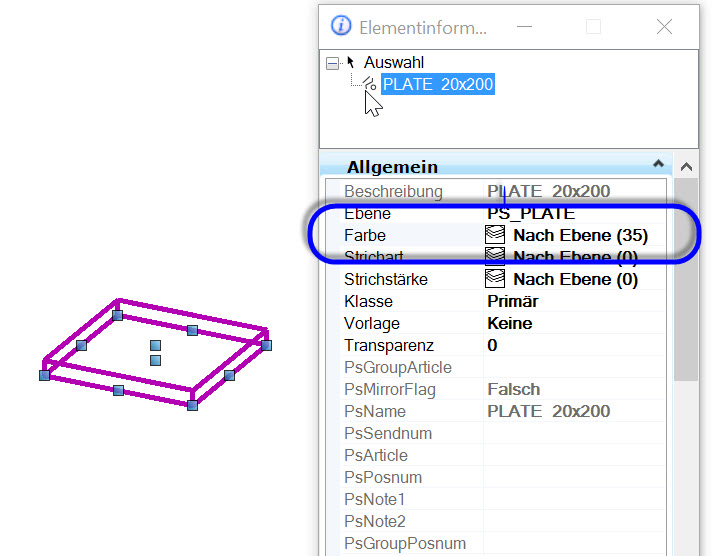The width and height of the screenshot is (725, 556).
Task: Click the Farbe property label
Action: coord(365,235)
